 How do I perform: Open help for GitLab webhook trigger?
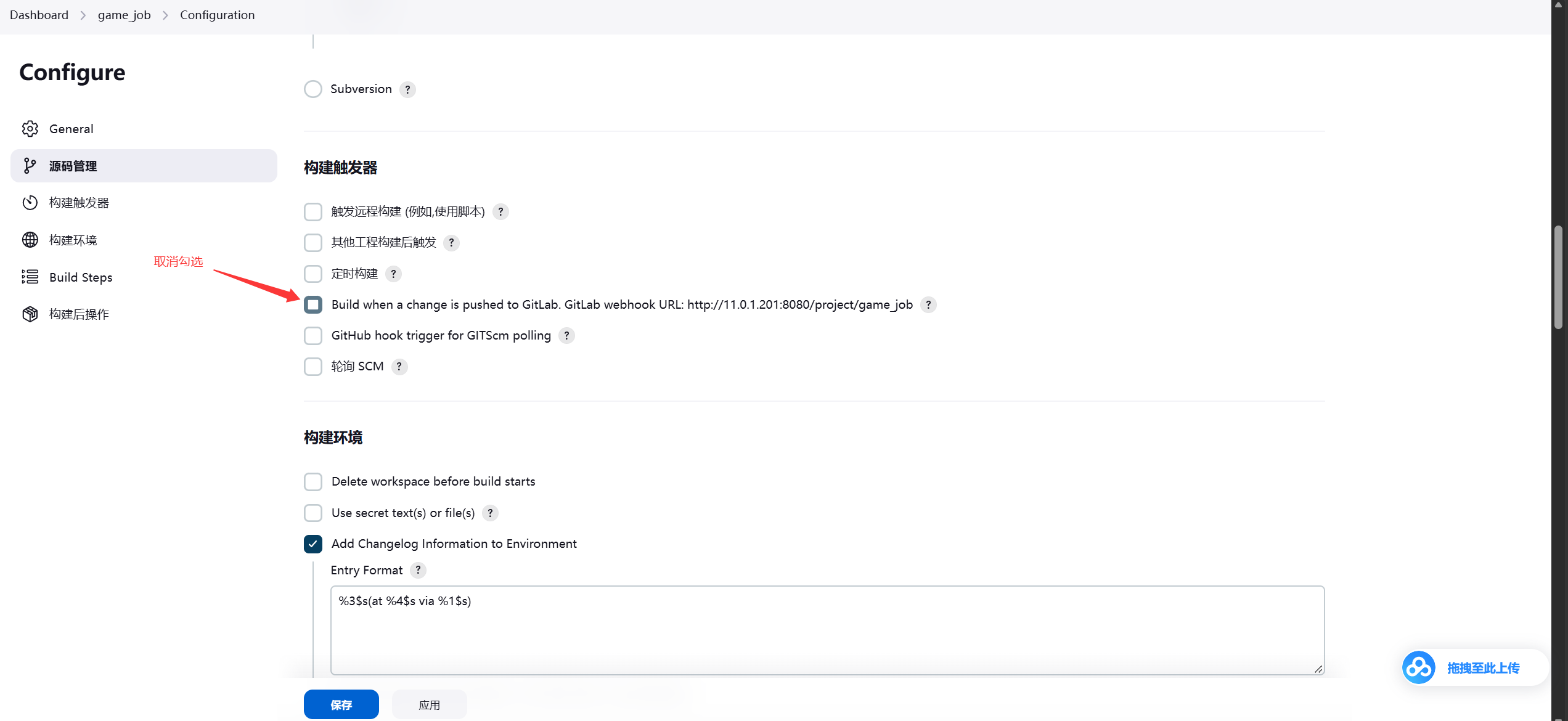tap(928, 304)
